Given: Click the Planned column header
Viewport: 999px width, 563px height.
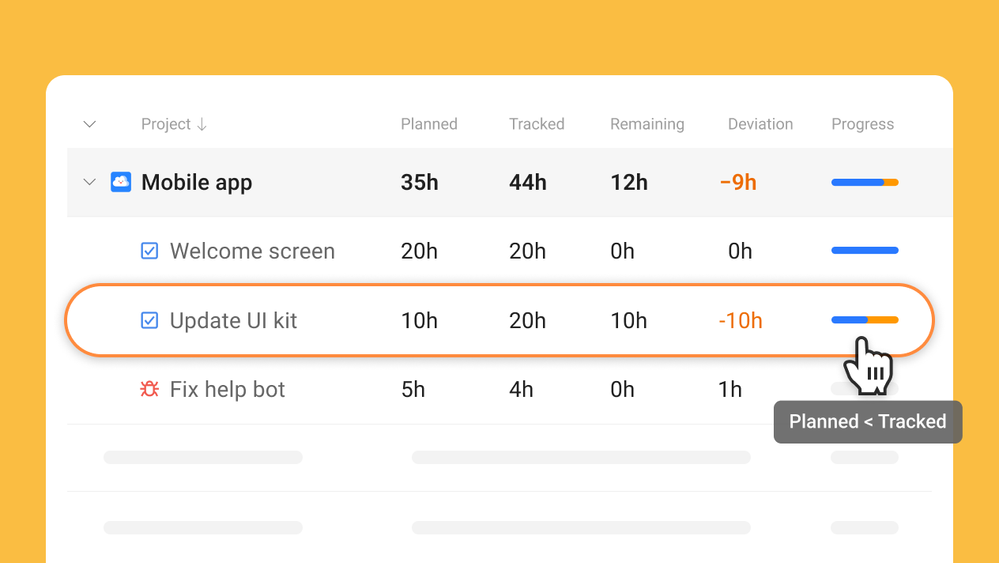Looking at the screenshot, I should pos(429,124).
